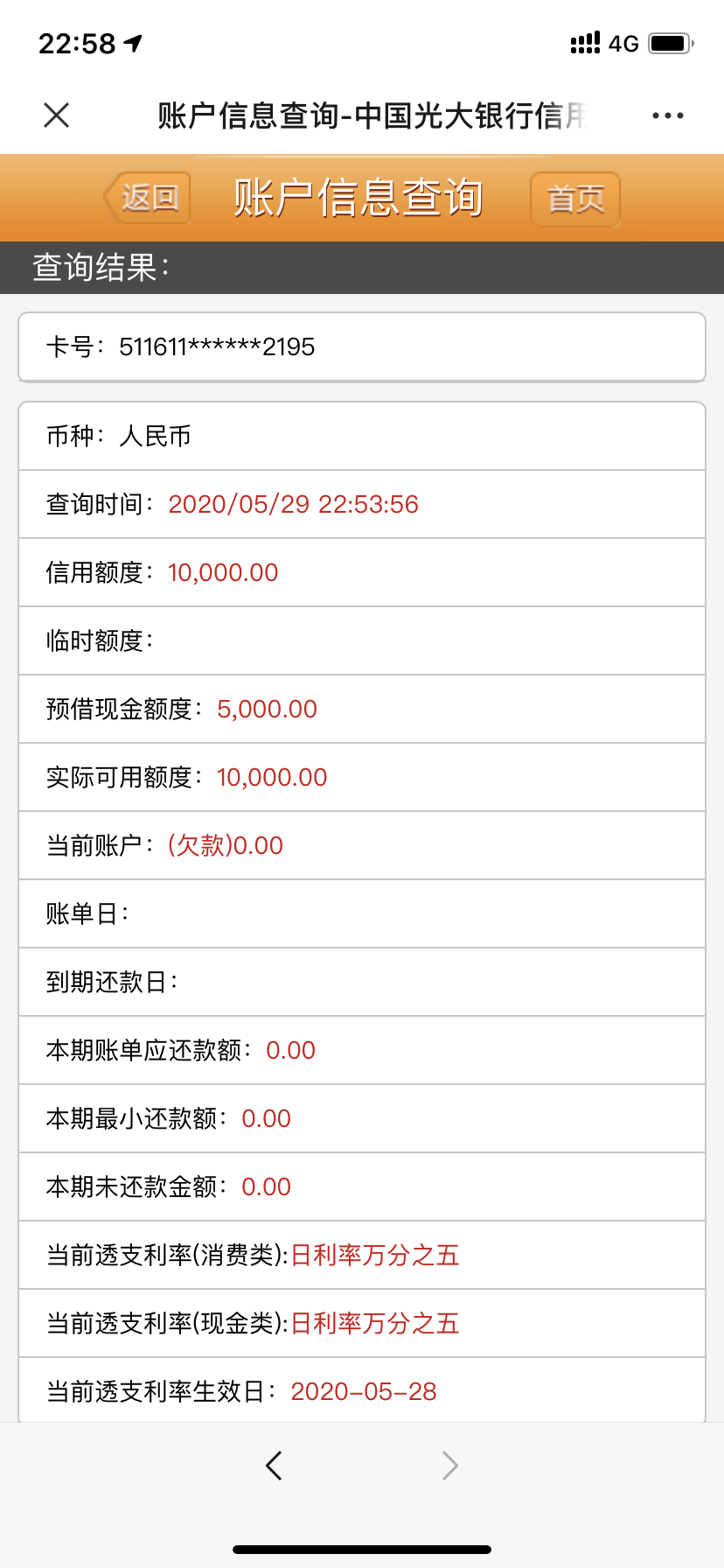Tap the location arrow in the status bar
Image resolution: width=724 pixels, height=1568 pixels.
[134, 43]
